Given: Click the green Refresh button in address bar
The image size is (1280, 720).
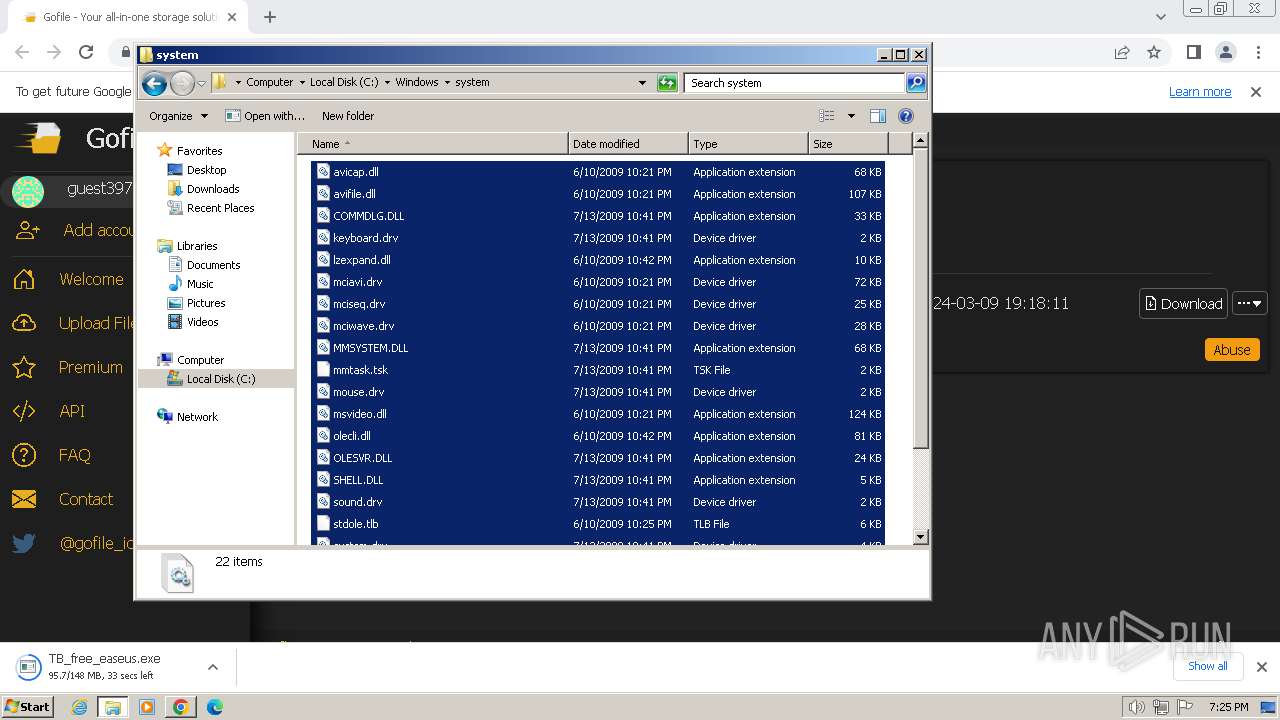Looking at the screenshot, I should point(667,83).
